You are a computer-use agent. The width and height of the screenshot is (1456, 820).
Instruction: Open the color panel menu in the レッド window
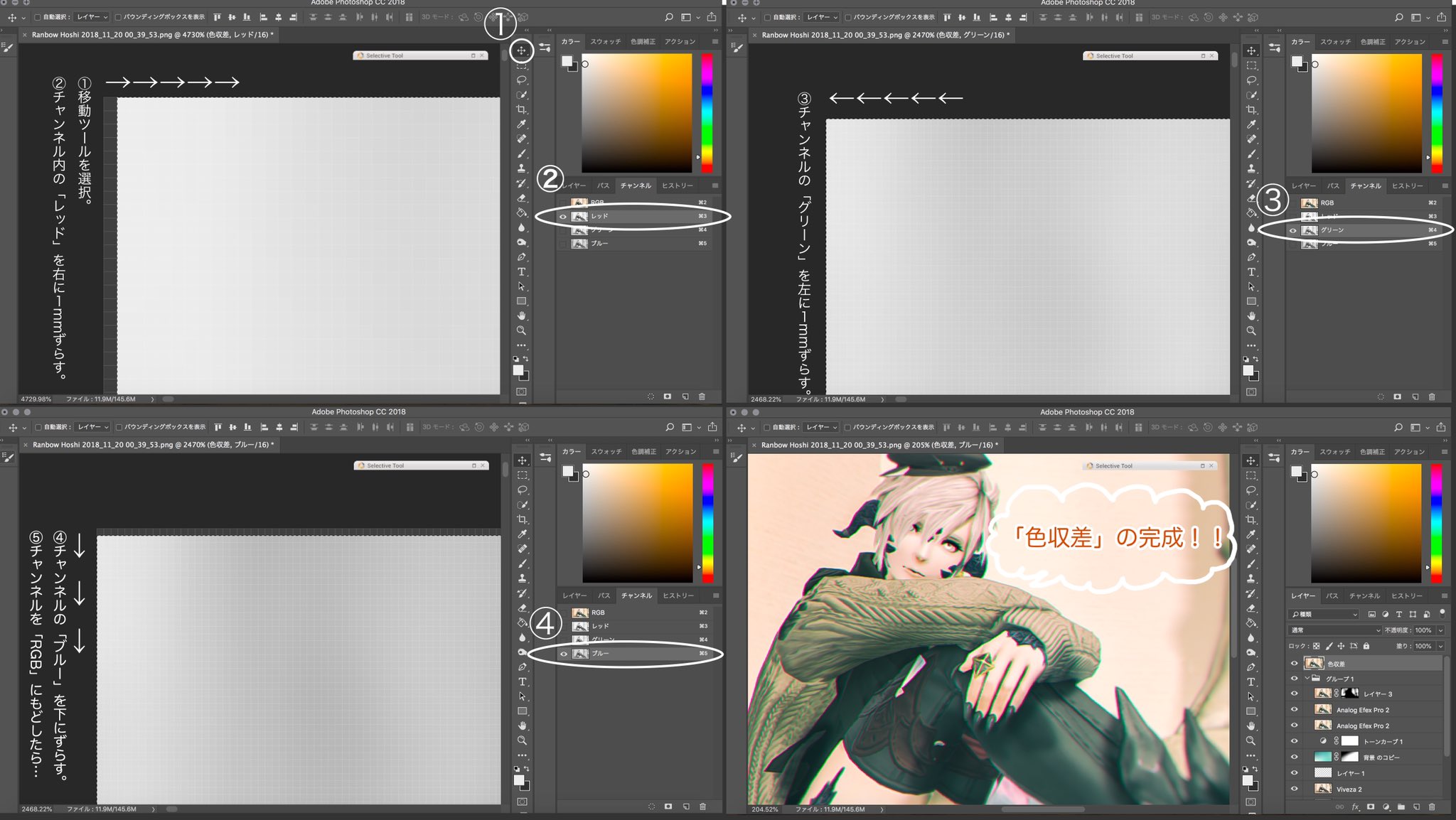714,42
